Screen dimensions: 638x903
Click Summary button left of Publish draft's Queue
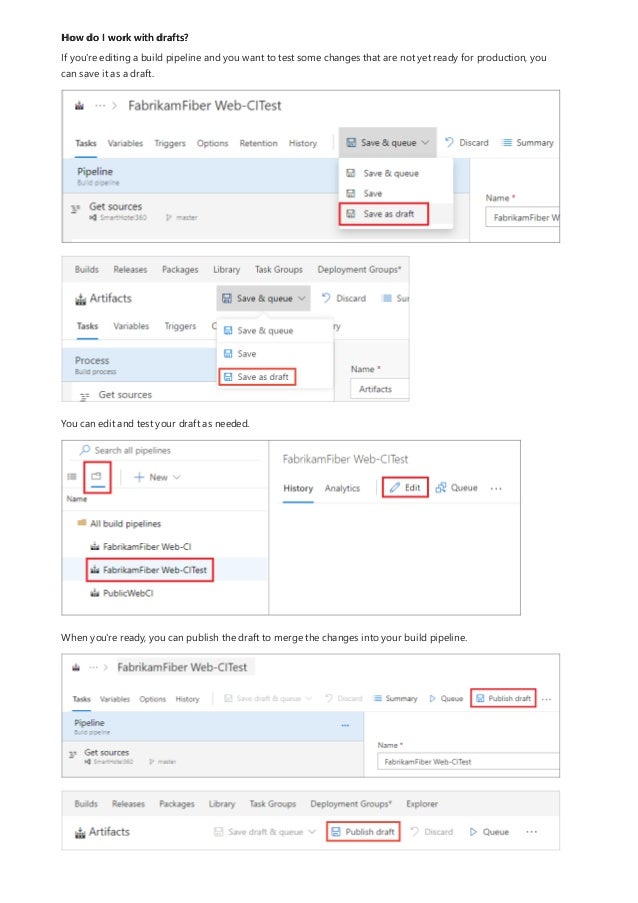[396, 699]
